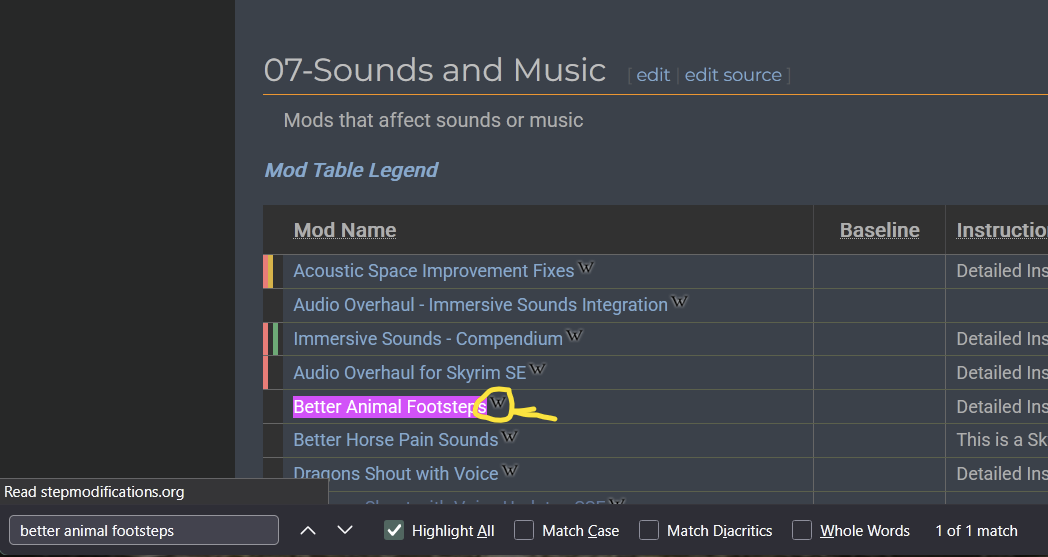
Task: Open the Better Animal Footsteps mod link
Action: pyautogui.click(x=389, y=407)
